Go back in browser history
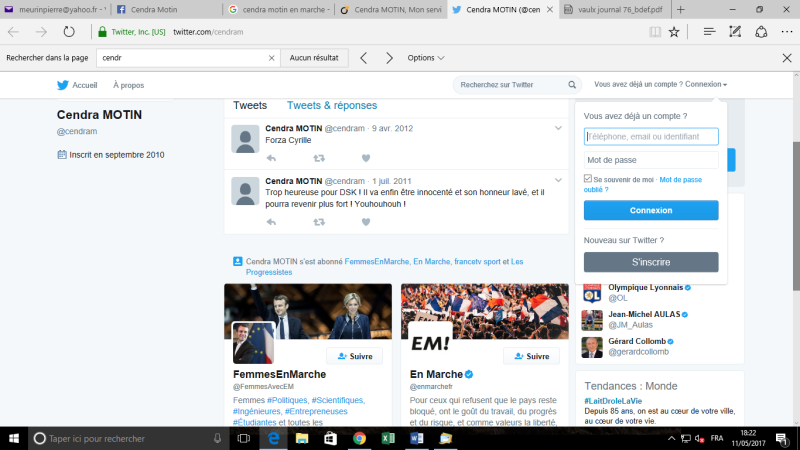 click(x=13, y=32)
